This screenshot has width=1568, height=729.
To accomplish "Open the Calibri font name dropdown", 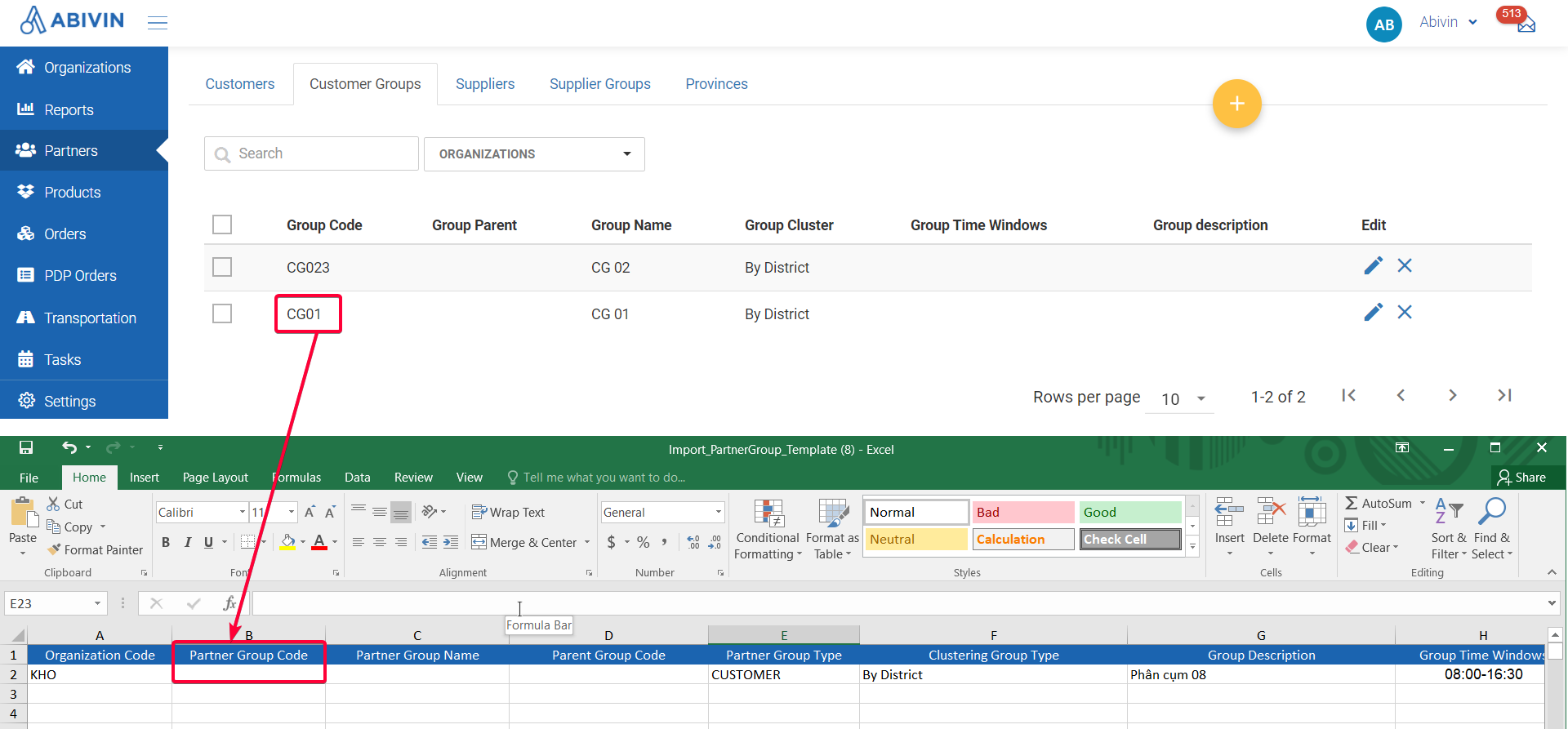I will 242,512.
